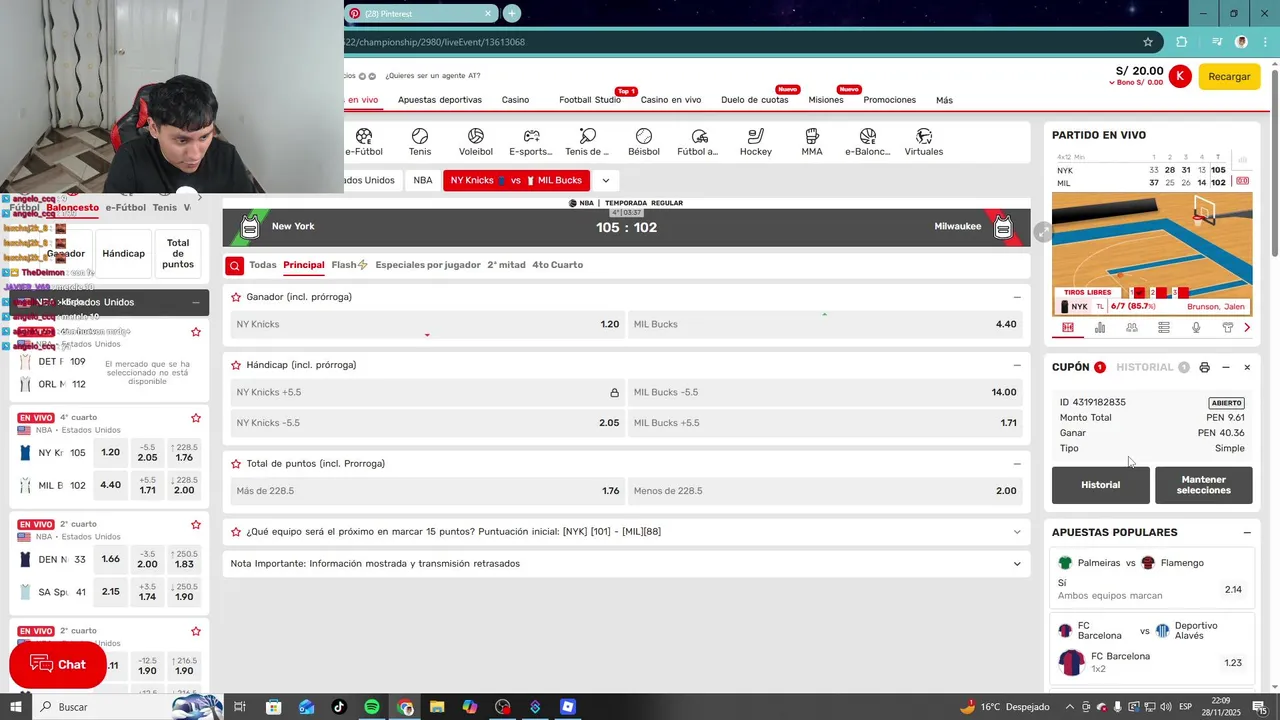Favorite the DET vs ORL game star
1280x720 pixels.
(x=196, y=332)
